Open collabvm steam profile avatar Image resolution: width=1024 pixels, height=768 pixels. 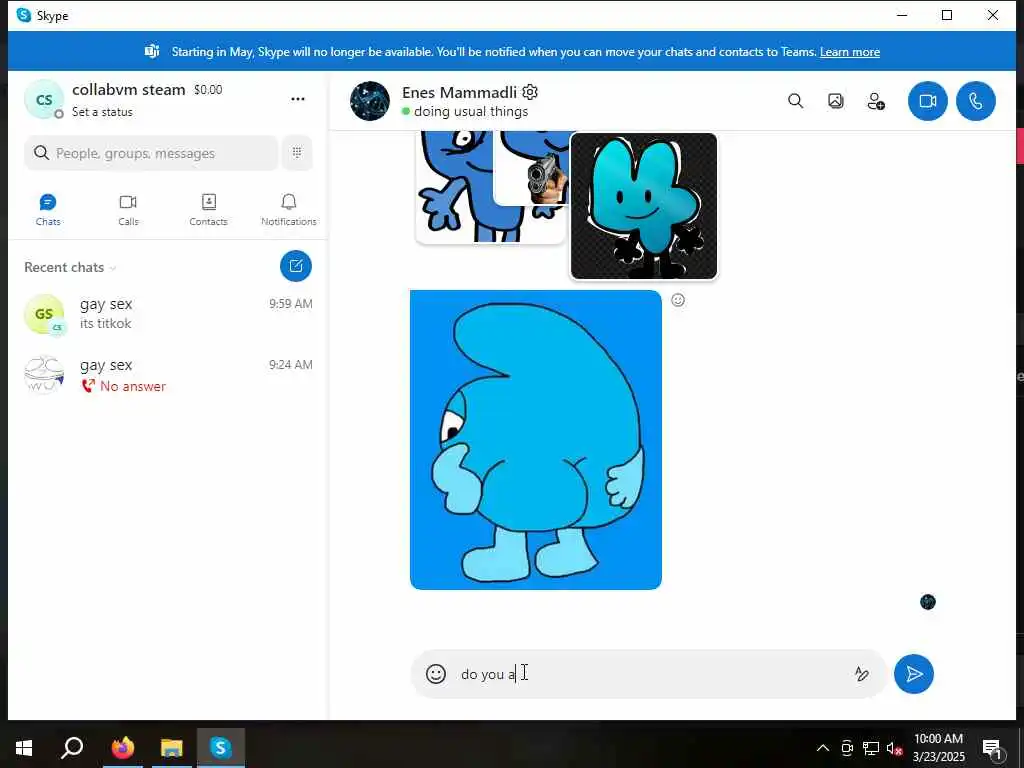(44, 99)
